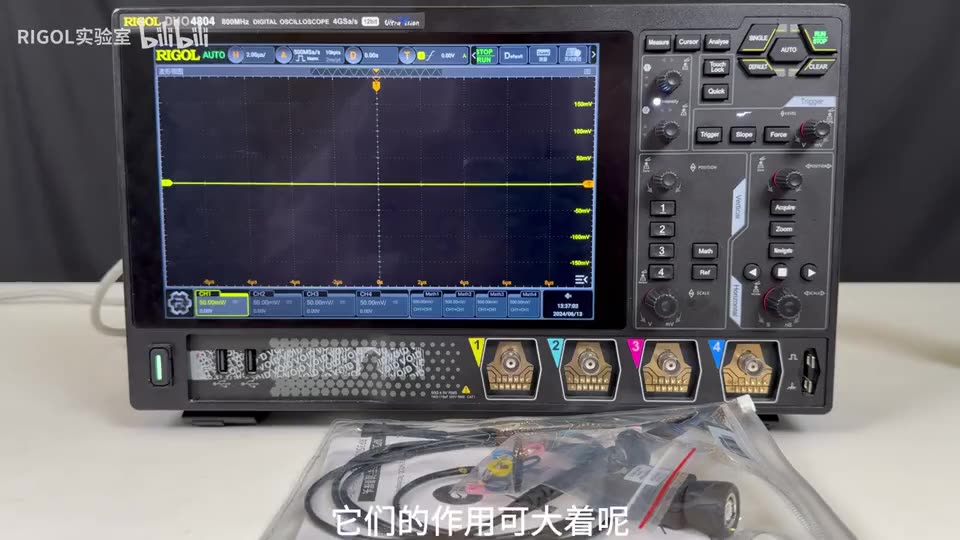Tap the yellow trigger position marker
The width and height of the screenshot is (960, 540).
click(x=376, y=86)
